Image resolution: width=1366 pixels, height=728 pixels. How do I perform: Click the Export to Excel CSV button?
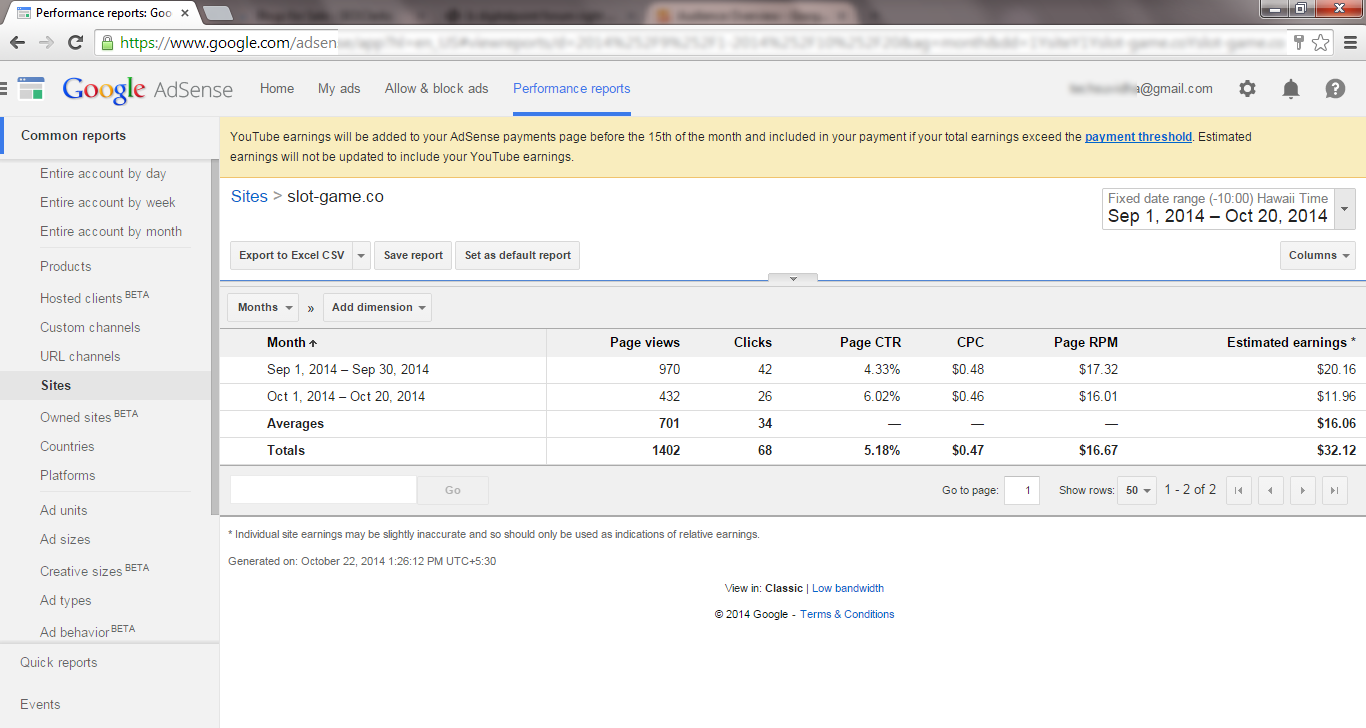291,256
